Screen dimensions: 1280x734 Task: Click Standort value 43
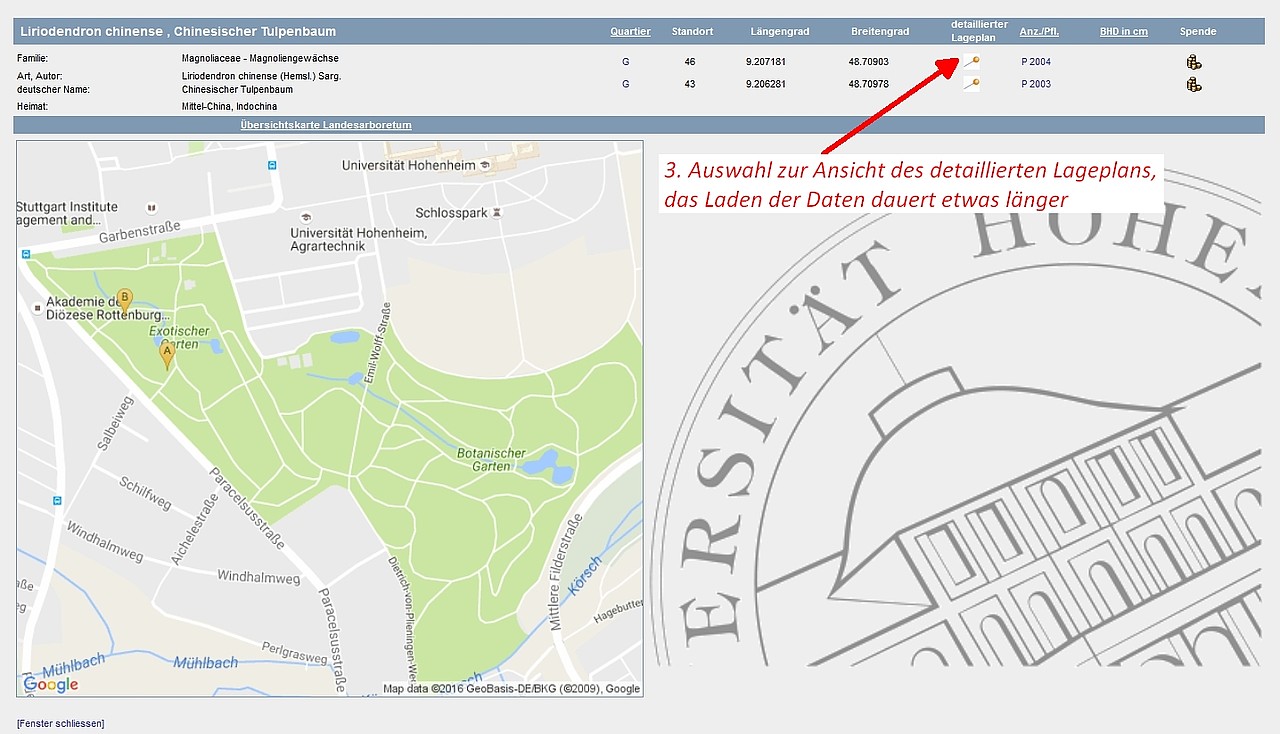click(x=690, y=84)
